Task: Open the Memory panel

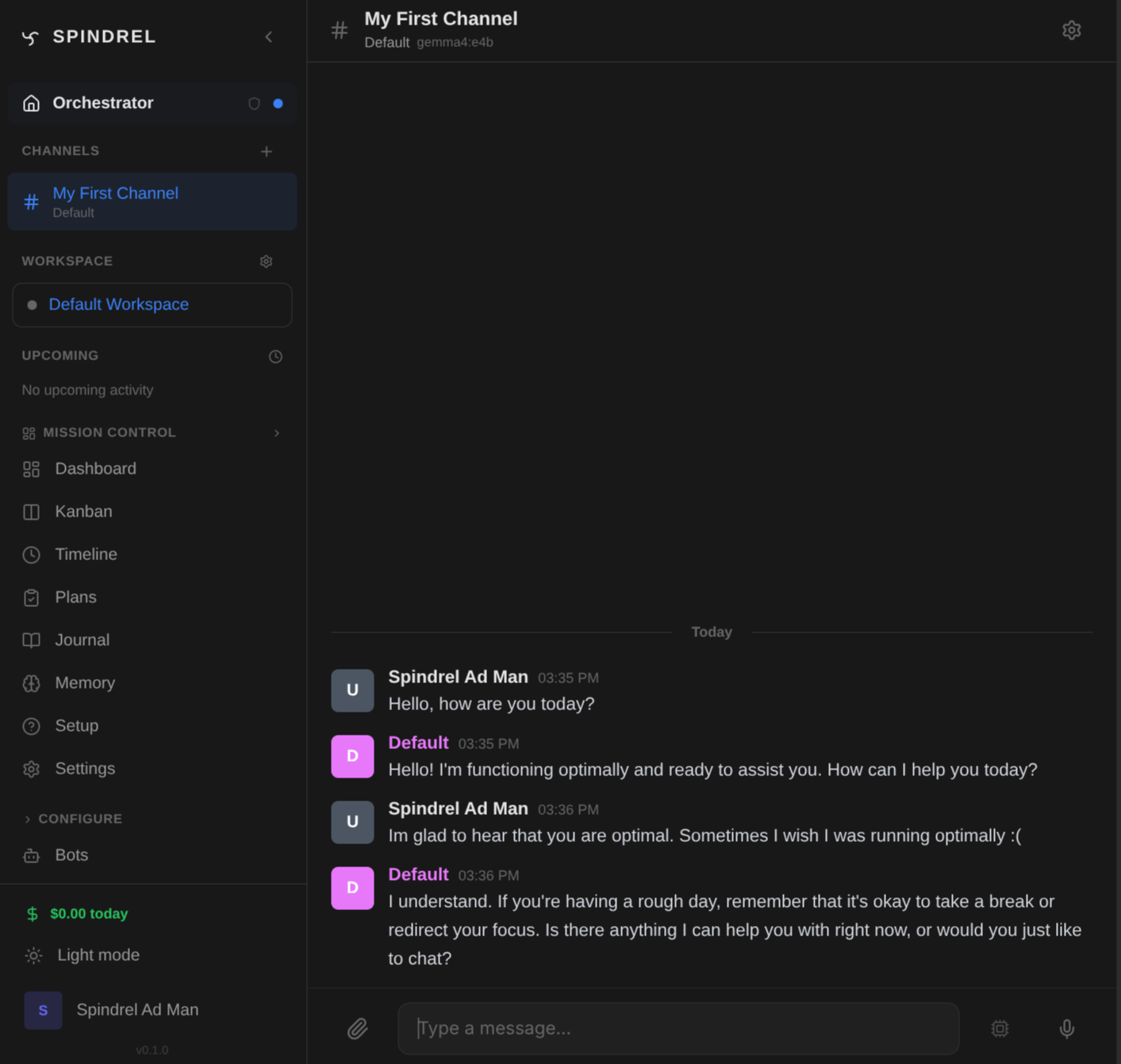Action: click(84, 682)
